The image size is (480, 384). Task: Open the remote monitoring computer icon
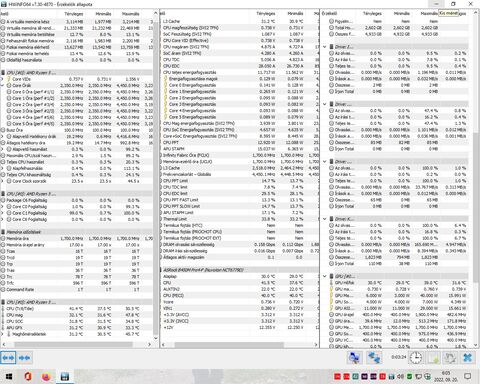click(x=354, y=358)
